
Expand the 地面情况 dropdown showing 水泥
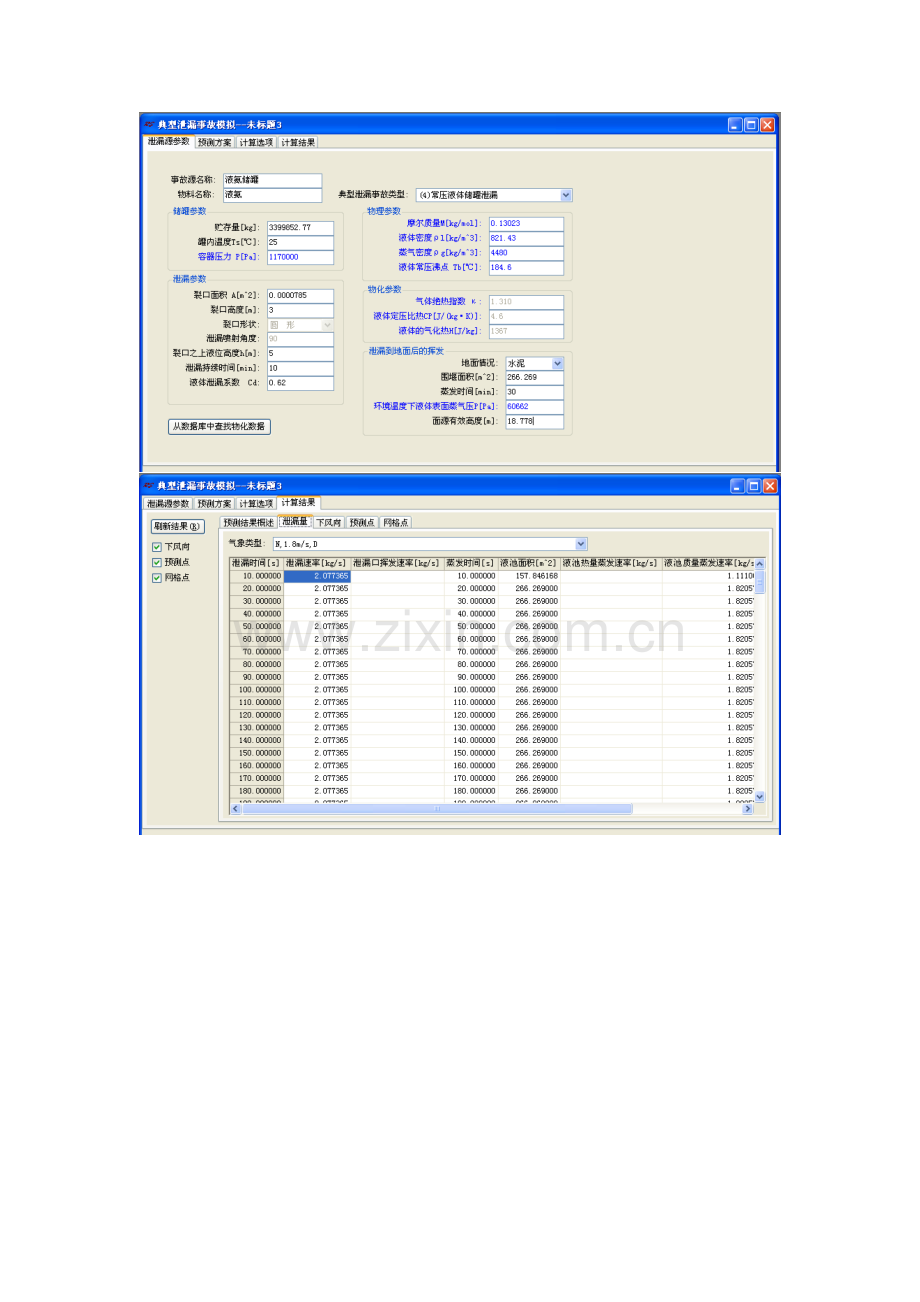557,363
